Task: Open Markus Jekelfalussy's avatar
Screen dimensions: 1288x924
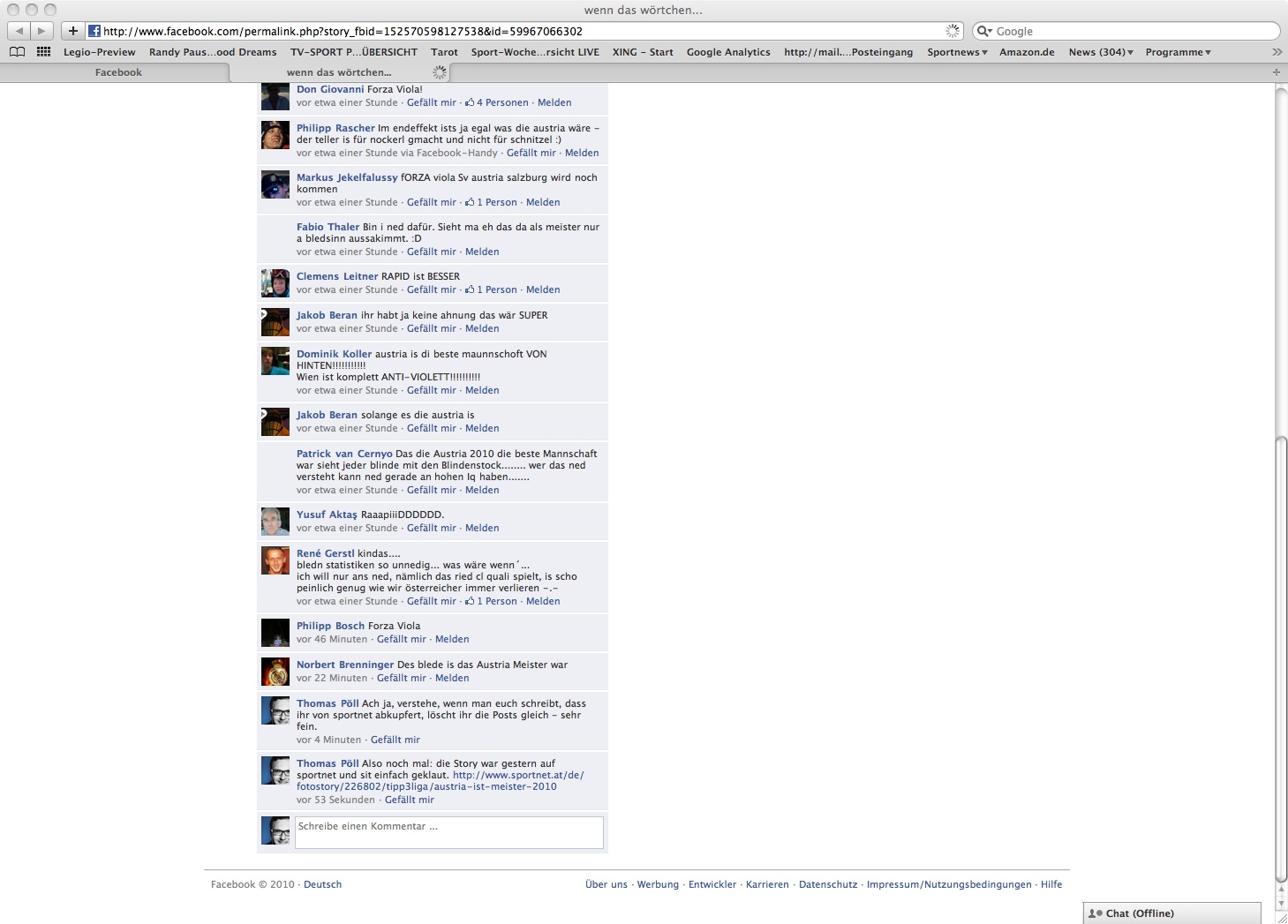Action: 275,184
